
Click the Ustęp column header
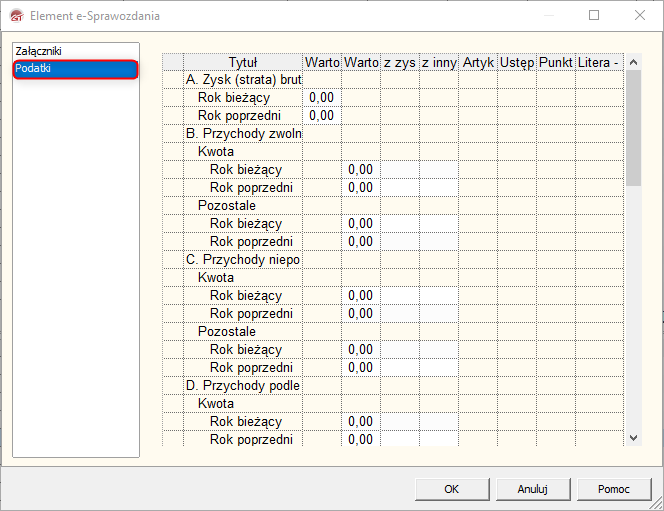517,62
